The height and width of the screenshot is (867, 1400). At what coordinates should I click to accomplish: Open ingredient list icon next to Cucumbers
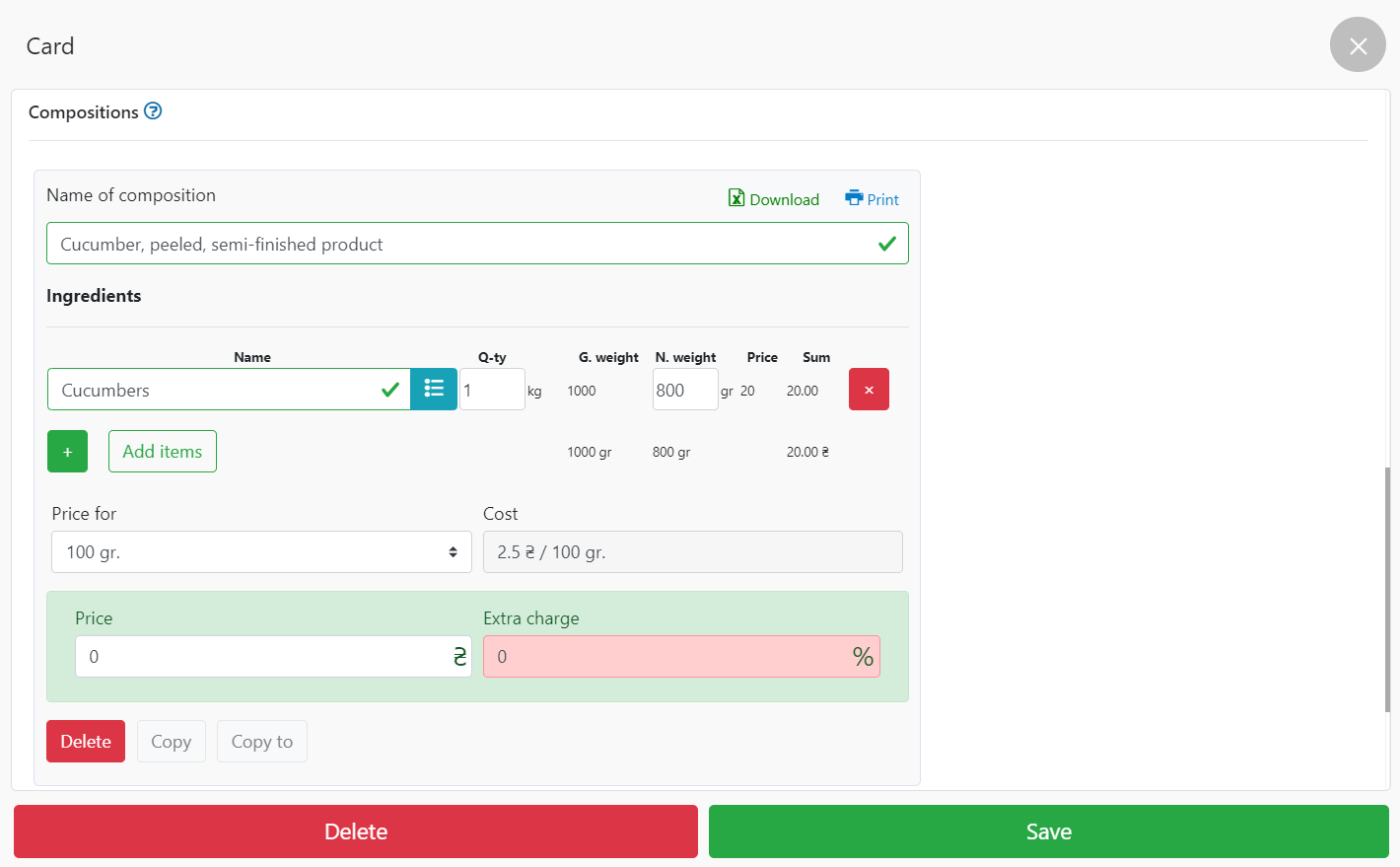(434, 390)
